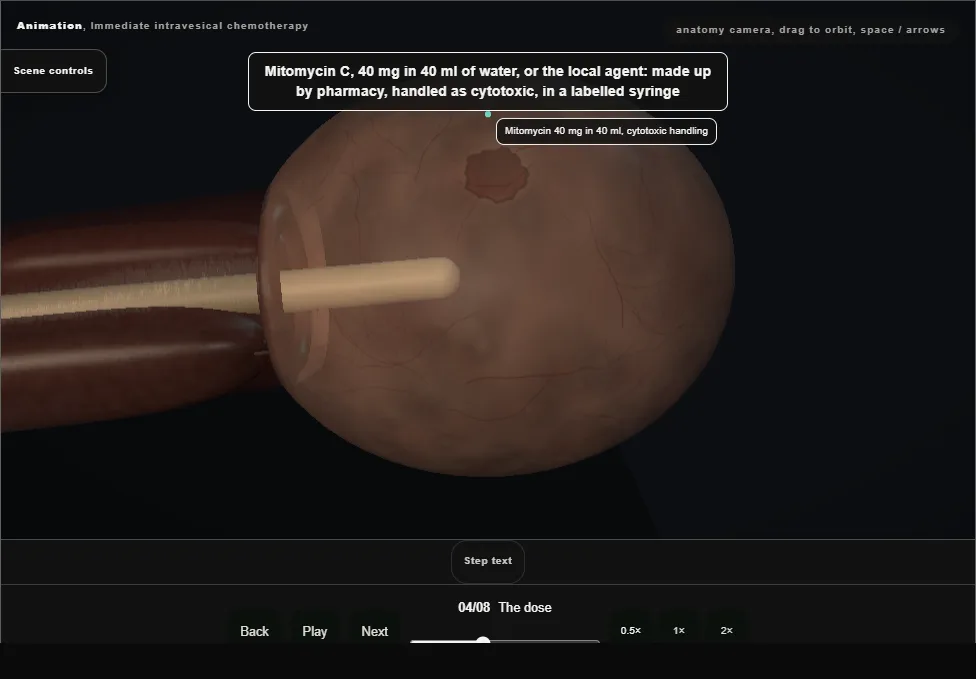Go back to the previous step

(255, 631)
